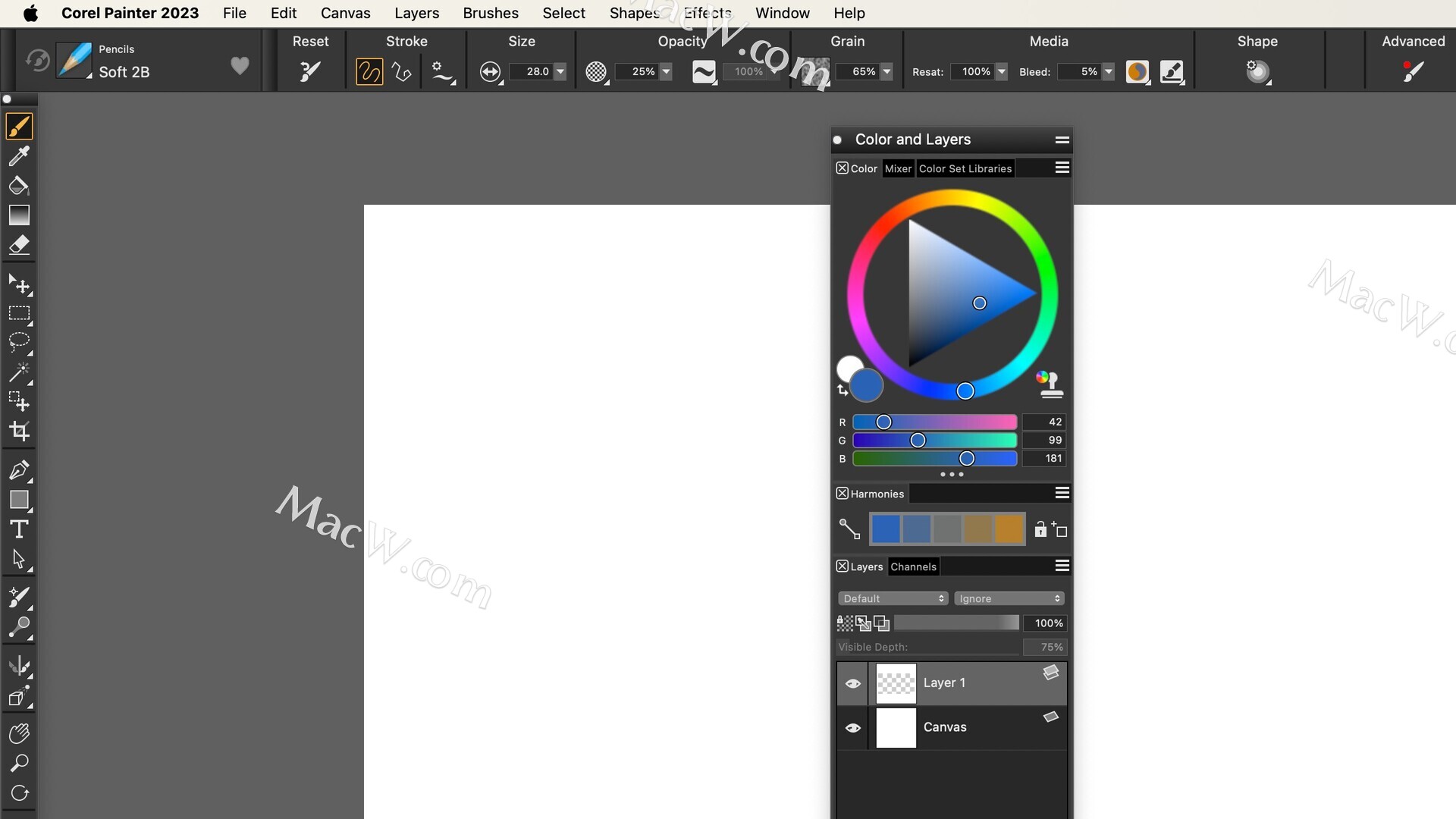Viewport: 1456px width, 819px height.
Task: Open the Advanced brush controls
Action: click(1412, 71)
